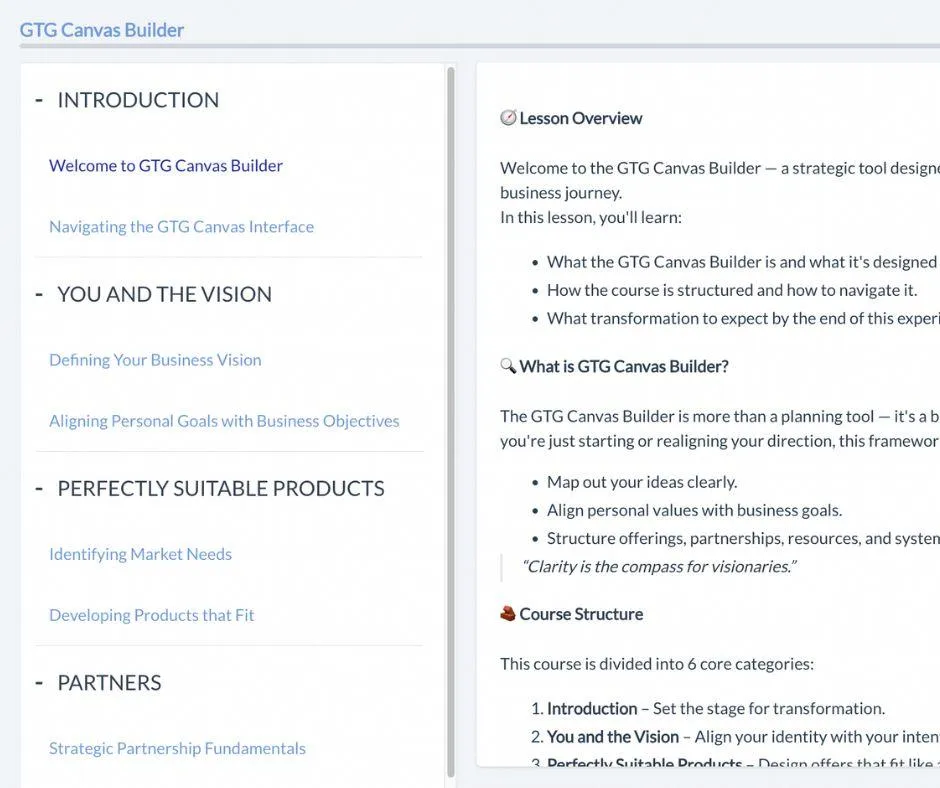Click the magnifier icon beside What is GTG

508,366
